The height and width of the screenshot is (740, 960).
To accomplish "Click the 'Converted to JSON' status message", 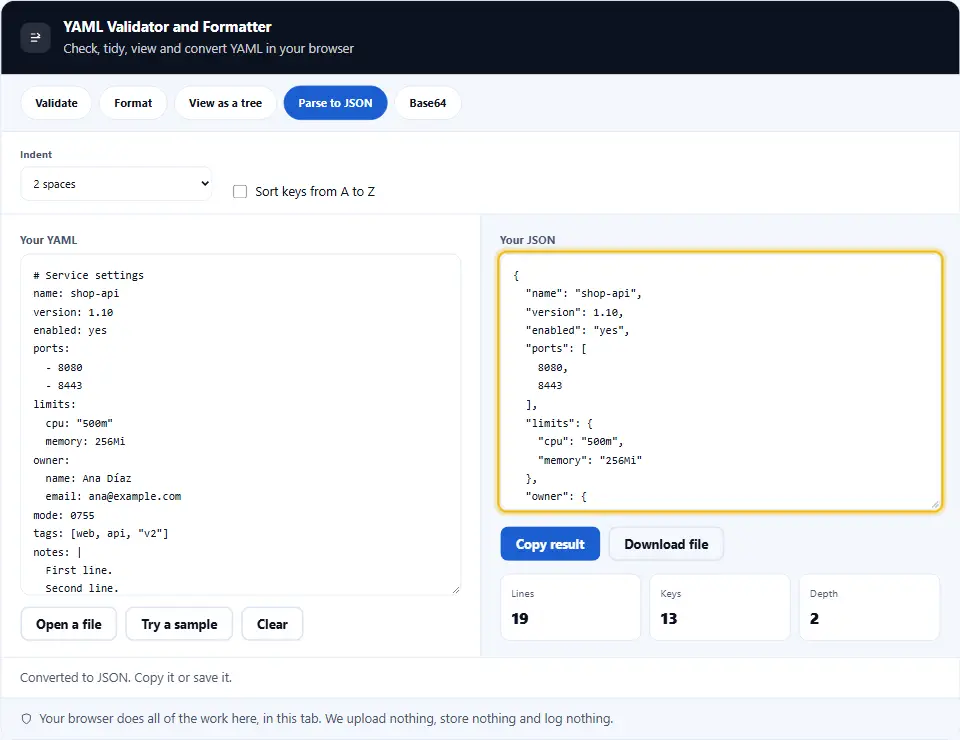I will tap(126, 678).
